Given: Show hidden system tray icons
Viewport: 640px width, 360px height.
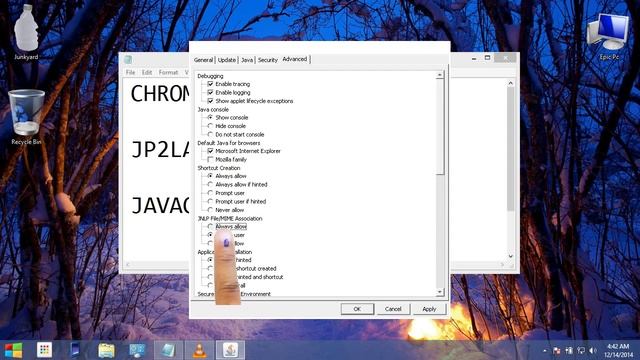Looking at the screenshot, I should (544, 351).
